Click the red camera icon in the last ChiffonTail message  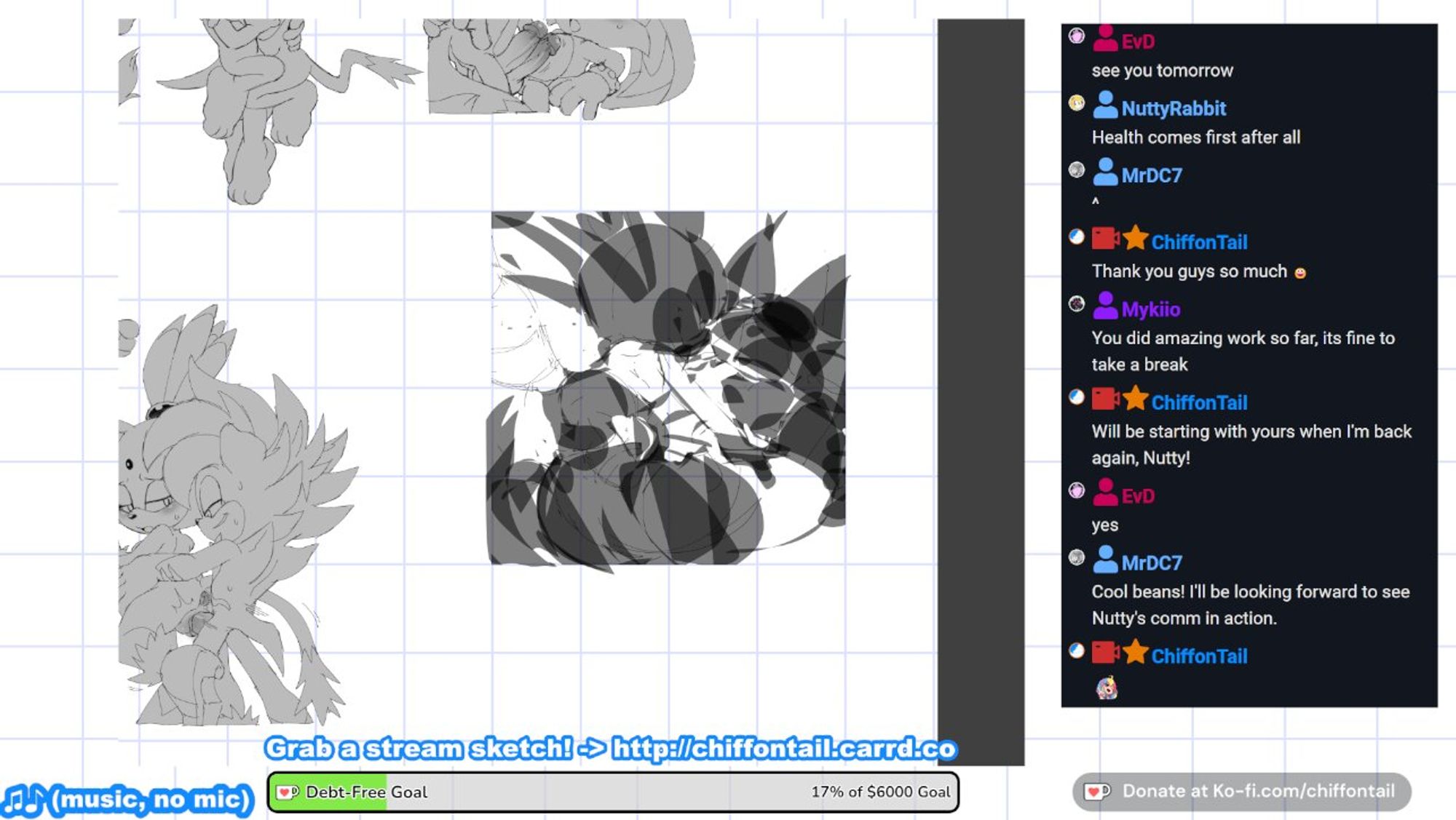pos(1106,652)
